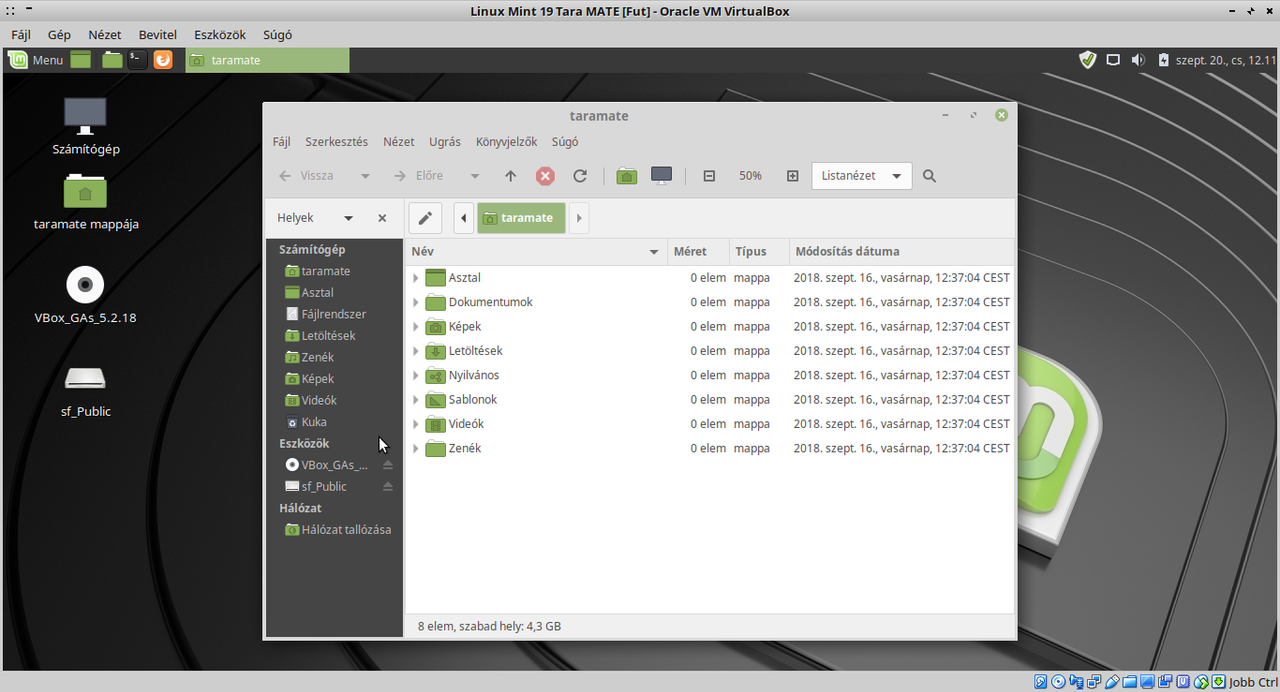1280x692 pixels.
Task: Expand the Dokumentumok folder row
Action: point(415,302)
